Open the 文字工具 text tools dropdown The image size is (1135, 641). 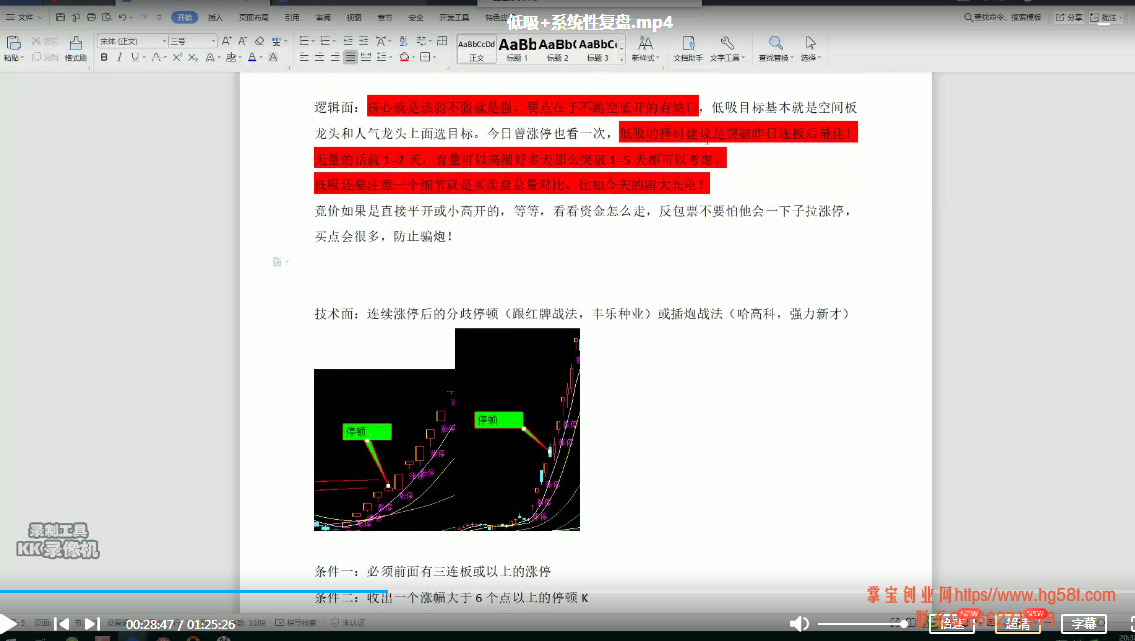pos(727,48)
